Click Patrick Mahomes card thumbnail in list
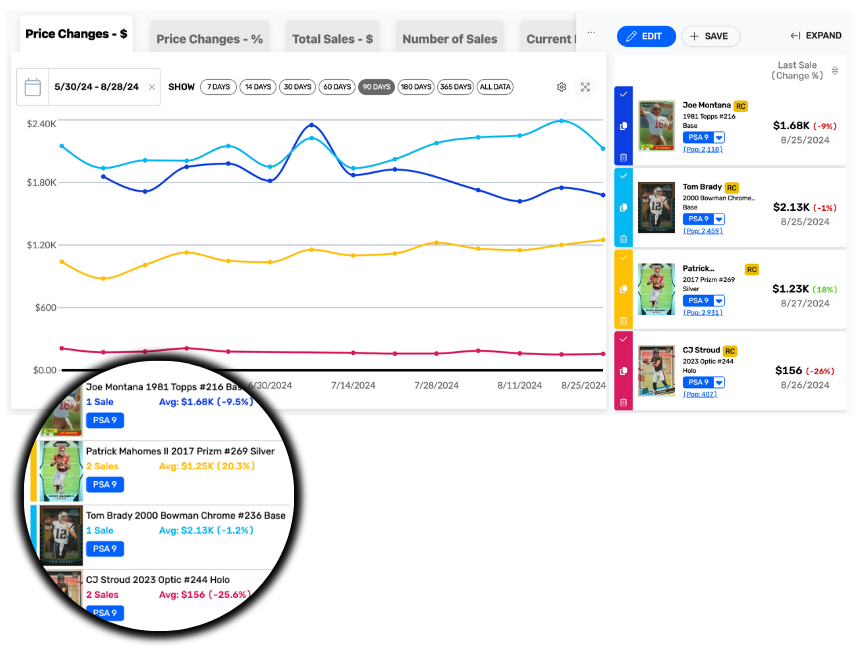Image resolution: width=858 pixels, height=649 pixels. point(657,289)
